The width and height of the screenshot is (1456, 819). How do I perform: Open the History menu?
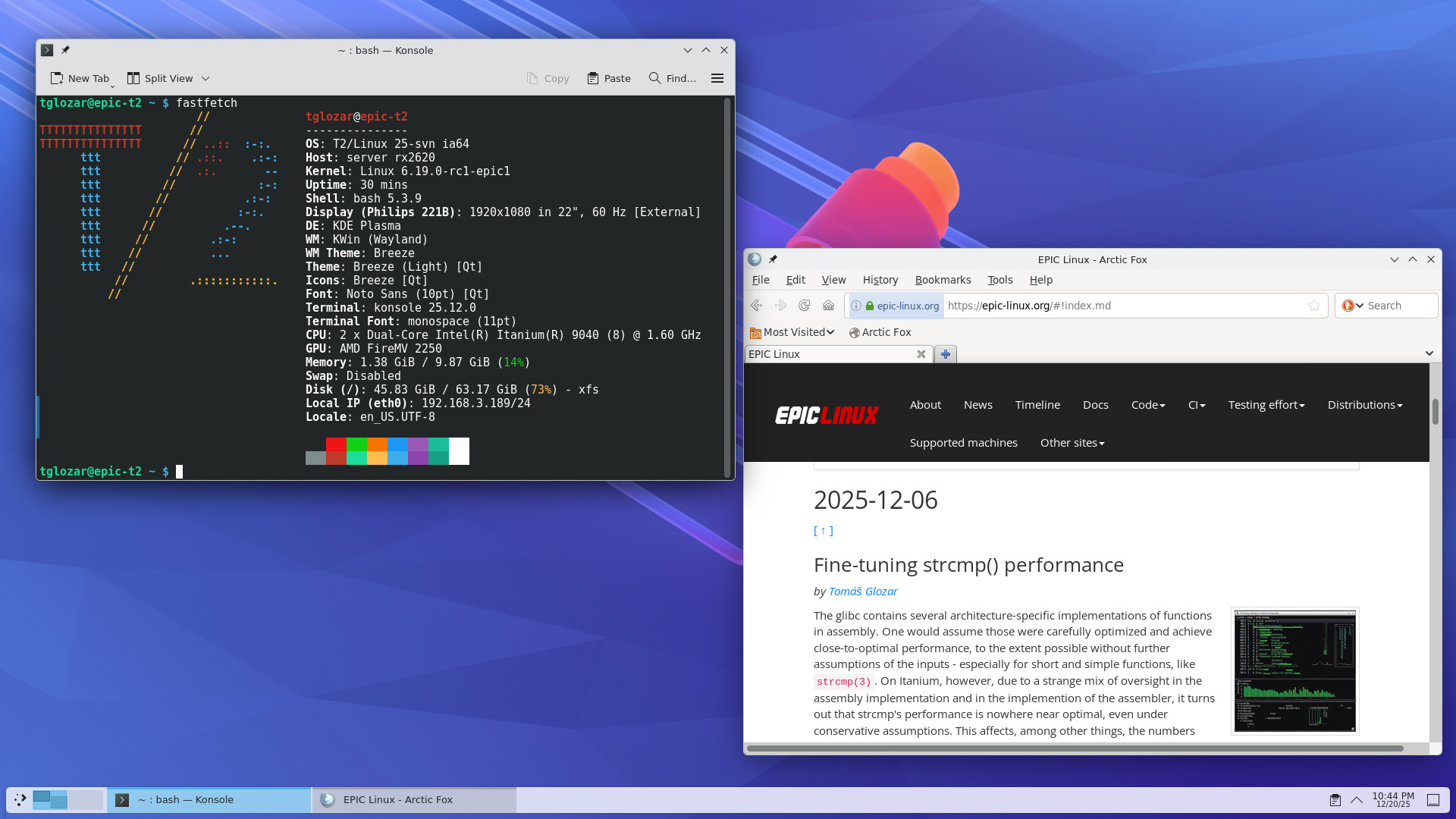click(880, 280)
